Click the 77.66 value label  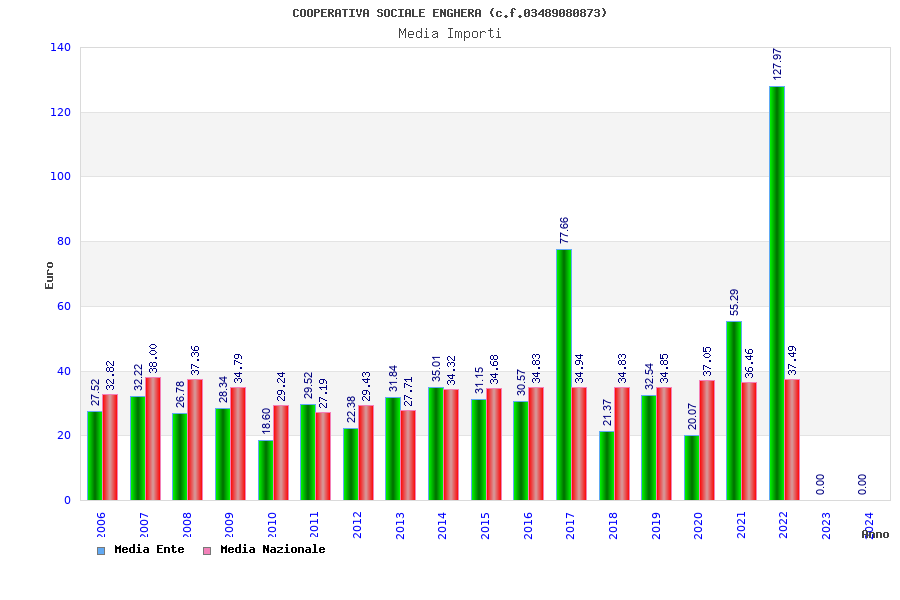click(x=564, y=230)
